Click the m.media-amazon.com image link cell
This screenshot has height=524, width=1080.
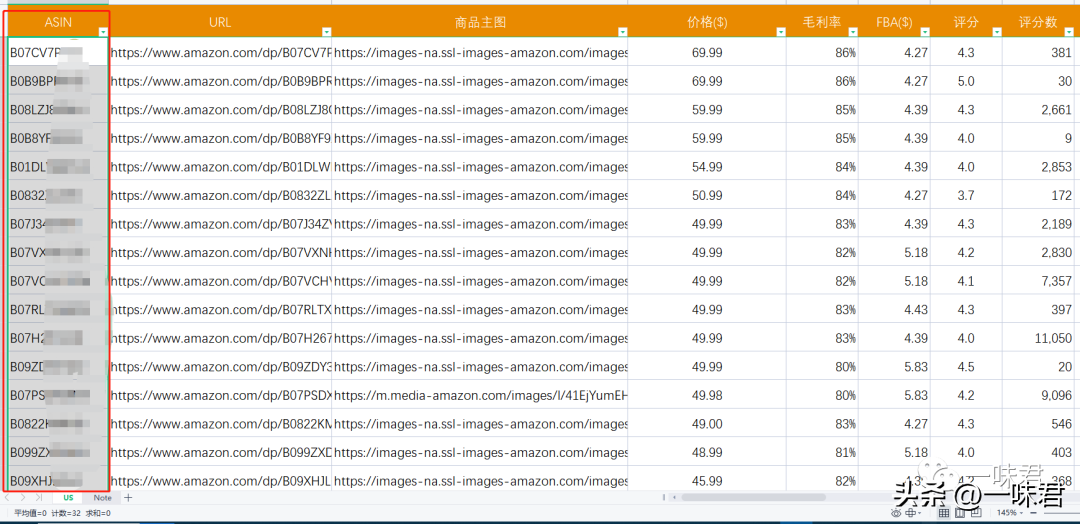point(480,395)
